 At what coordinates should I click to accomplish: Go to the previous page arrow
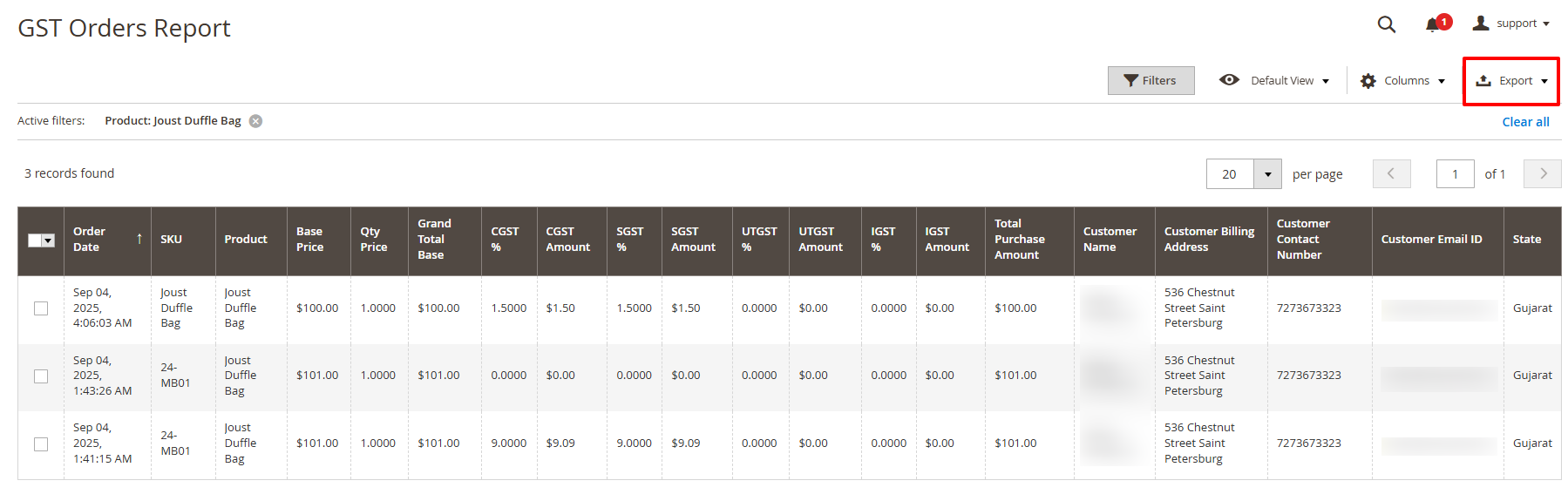1391,173
